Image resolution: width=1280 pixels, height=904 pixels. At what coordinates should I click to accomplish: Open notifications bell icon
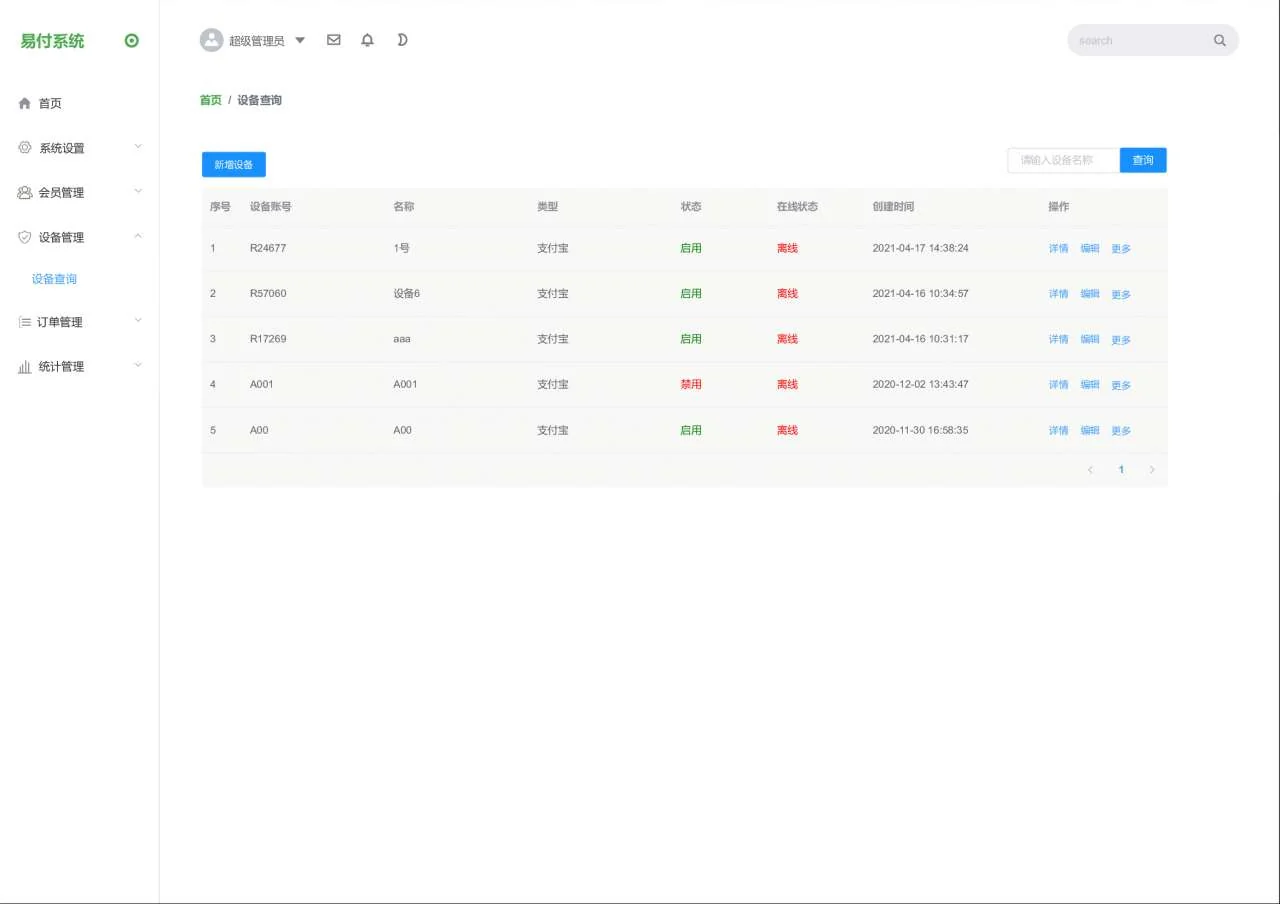point(367,40)
